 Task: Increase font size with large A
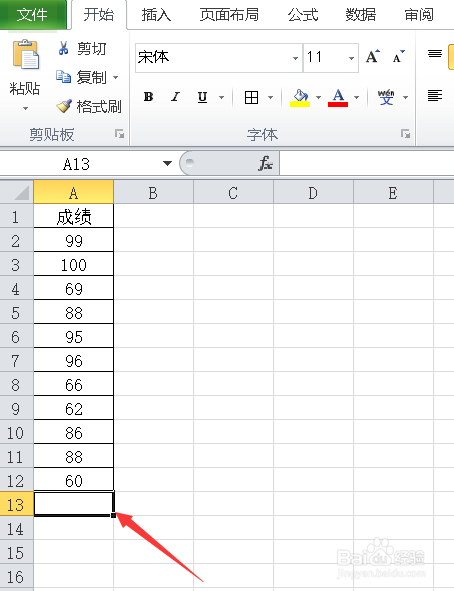pyautogui.click(x=373, y=57)
